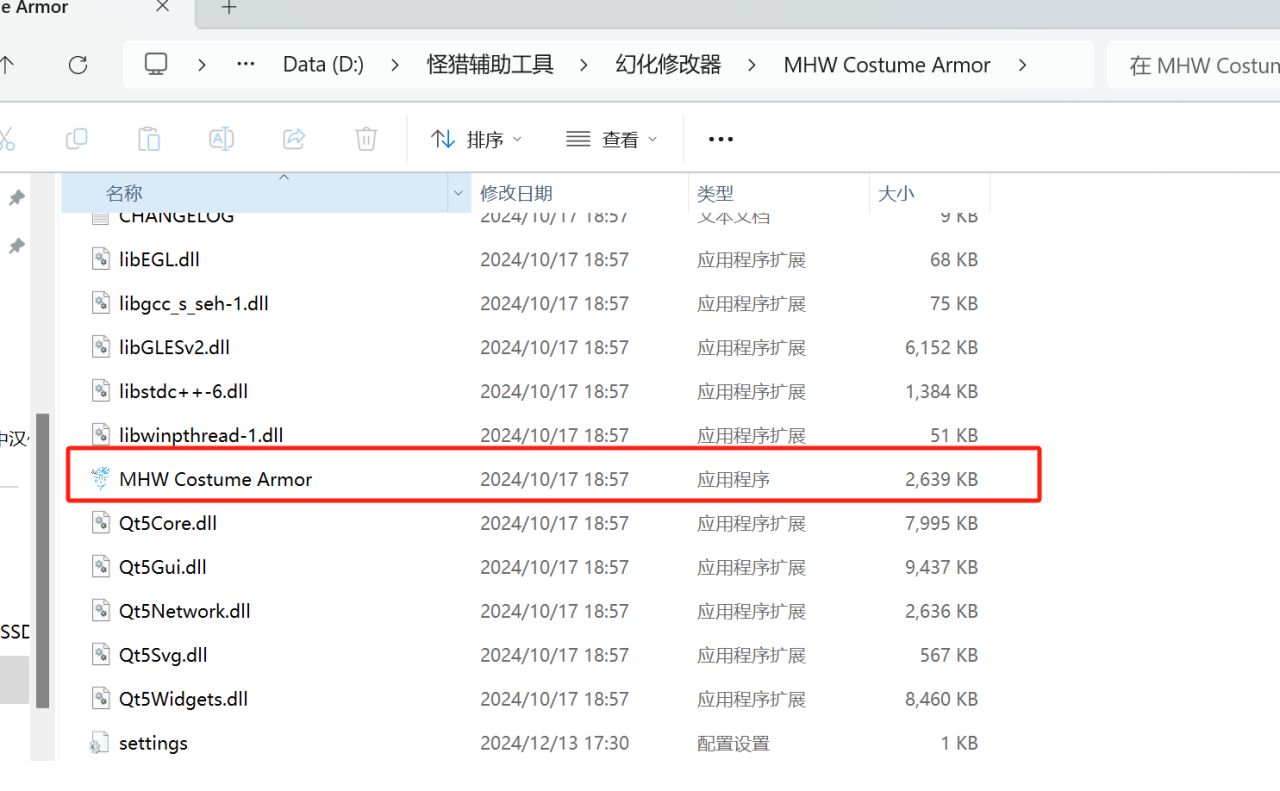Click the Delete trash can icon
The width and height of the screenshot is (1280, 791).
(x=366, y=139)
